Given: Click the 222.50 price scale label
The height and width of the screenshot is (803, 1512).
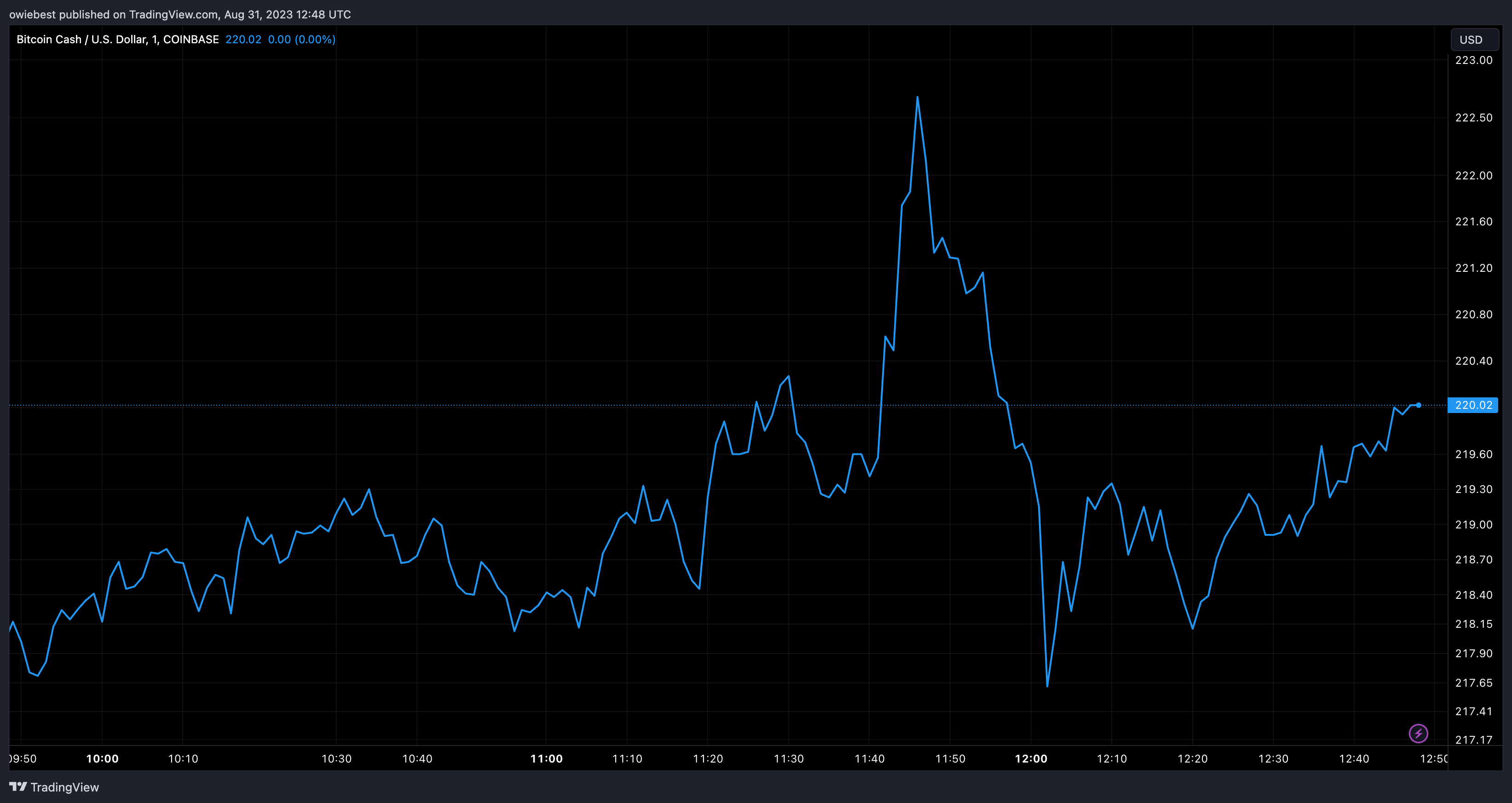Looking at the screenshot, I should point(1473,118).
